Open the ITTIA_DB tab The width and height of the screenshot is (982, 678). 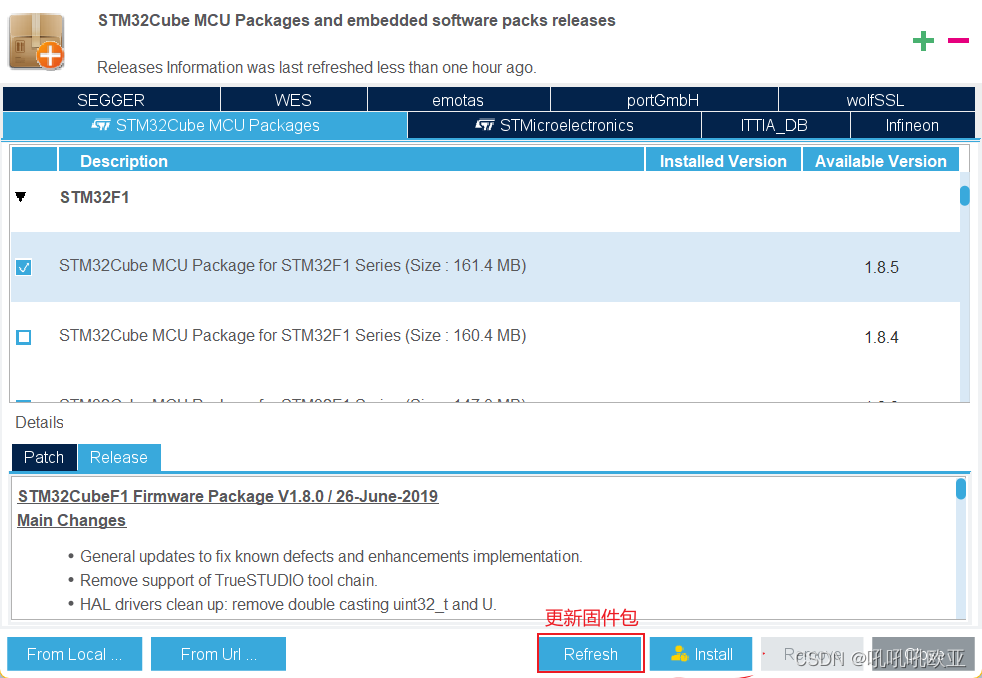[x=775, y=125]
